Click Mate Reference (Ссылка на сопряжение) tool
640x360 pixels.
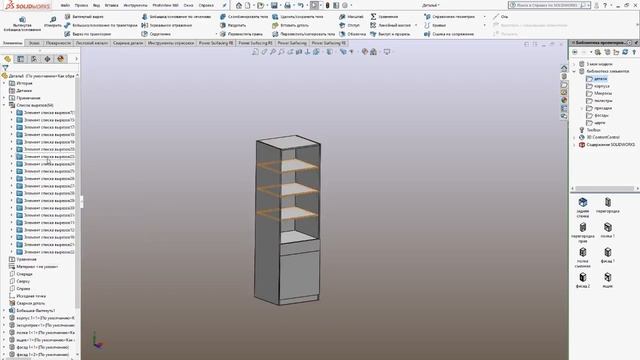pyautogui.click(x=449, y=34)
